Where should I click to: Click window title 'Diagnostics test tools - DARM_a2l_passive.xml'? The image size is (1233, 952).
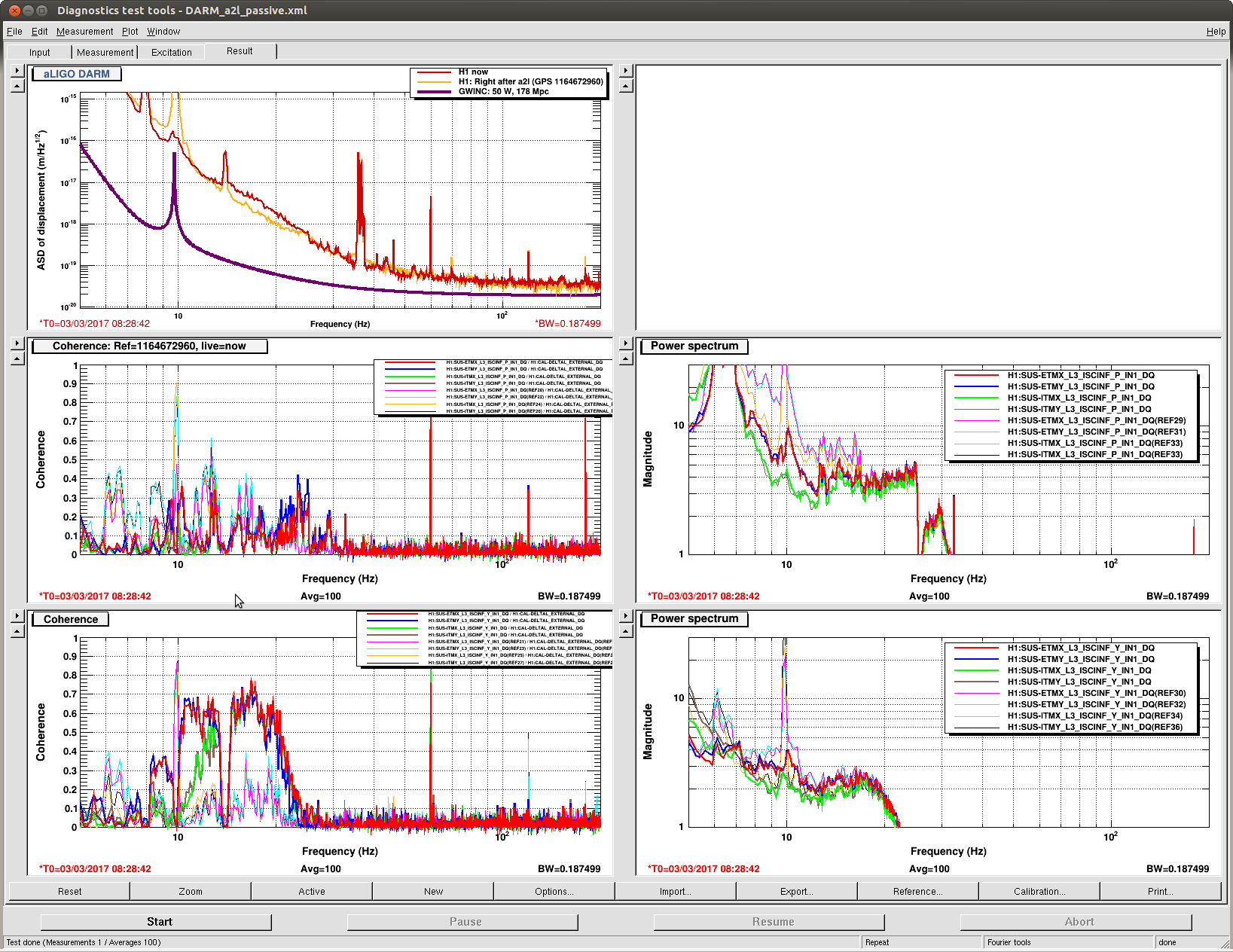(182, 11)
